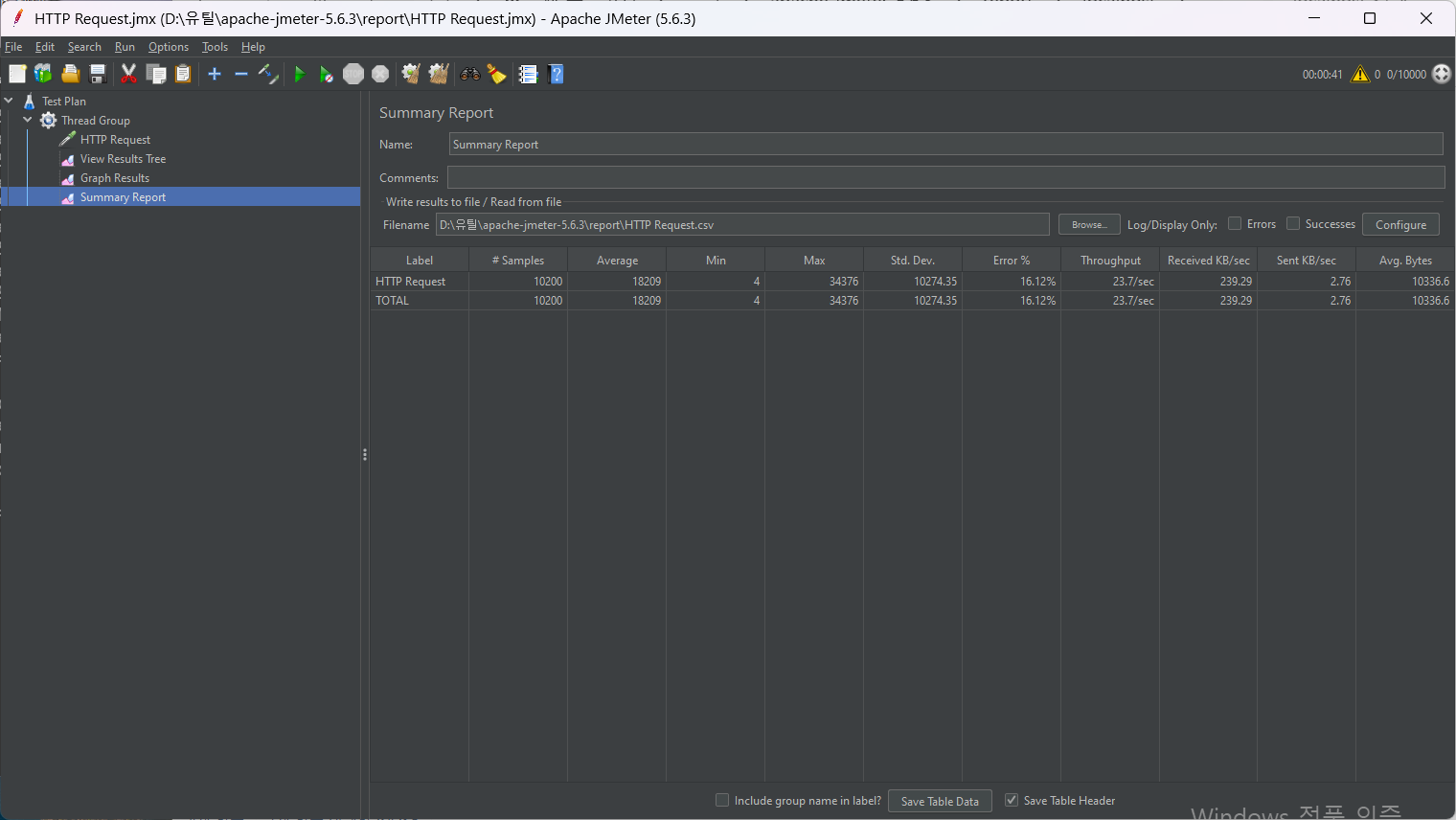The height and width of the screenshot is (820, 1456).
Task: Start the test with no pauses
Action: click(x=327, y=74)
